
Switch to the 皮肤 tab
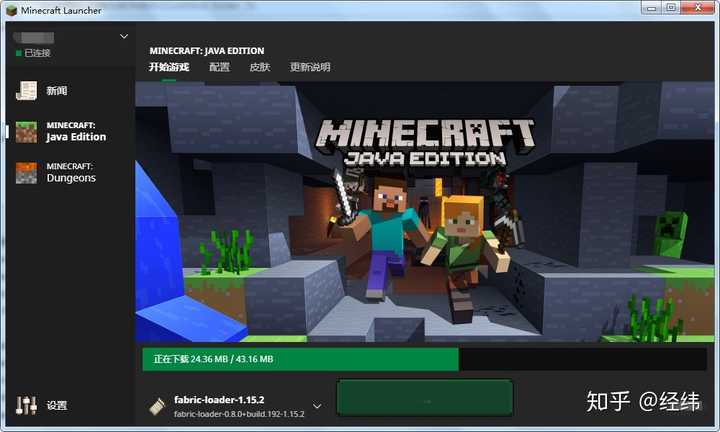[260, 67]
